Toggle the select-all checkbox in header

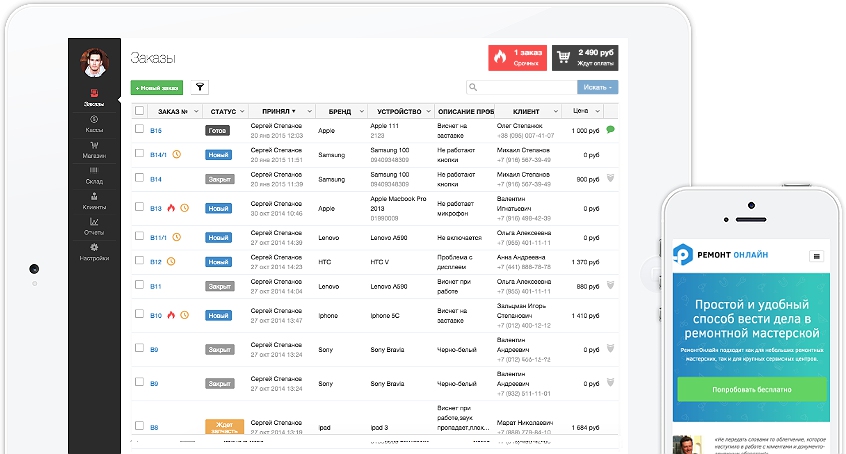pyautogui.click(x=139, y=111)
